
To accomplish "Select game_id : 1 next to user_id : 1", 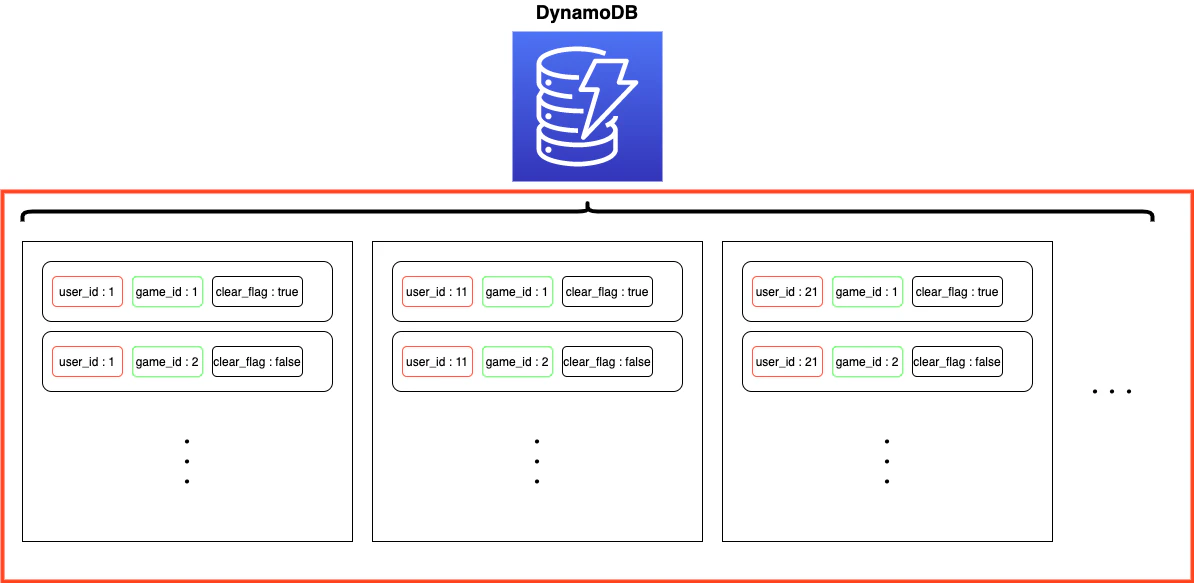I will pos(168,292).
